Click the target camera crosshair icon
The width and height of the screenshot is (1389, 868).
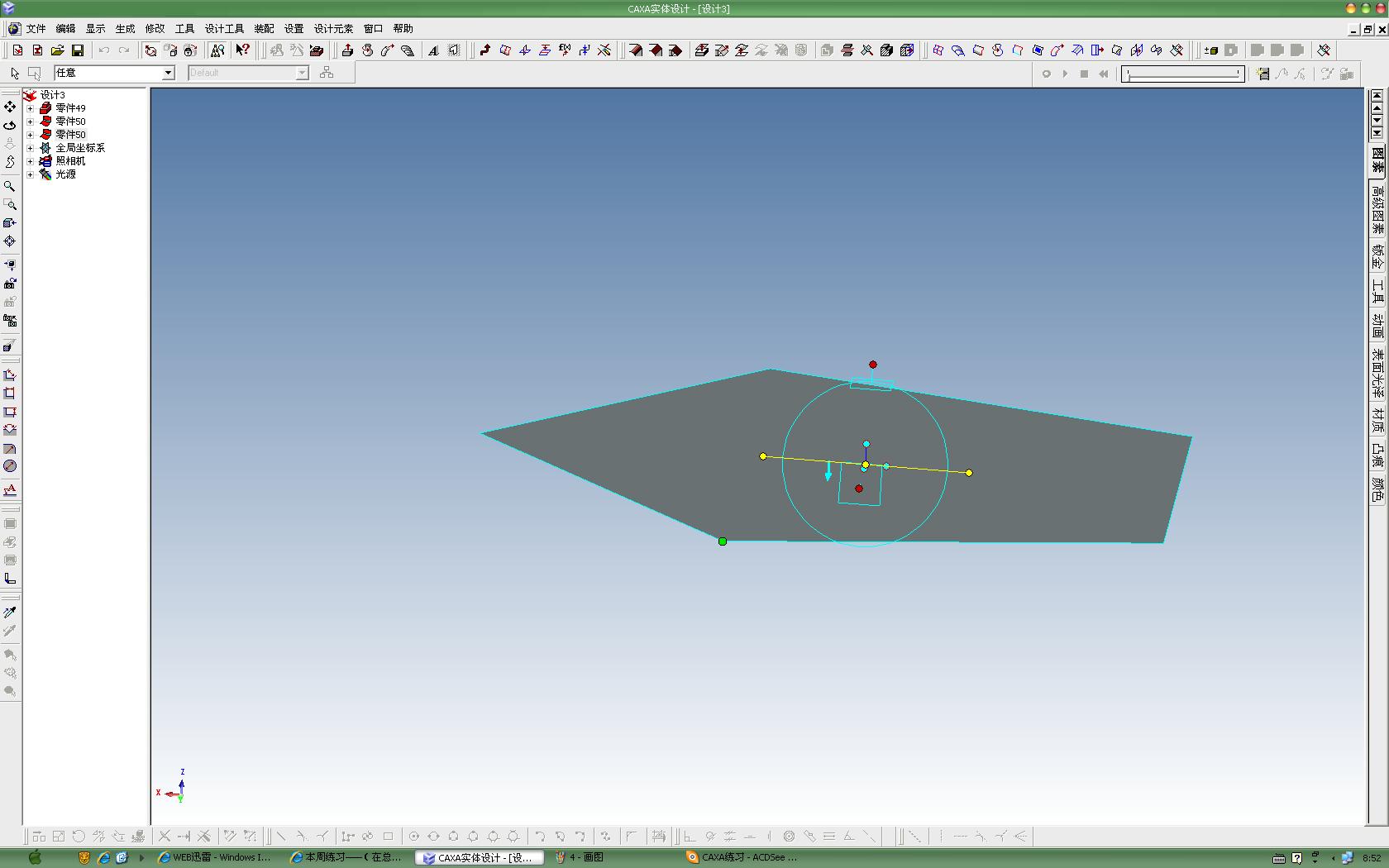coord(10,241)
